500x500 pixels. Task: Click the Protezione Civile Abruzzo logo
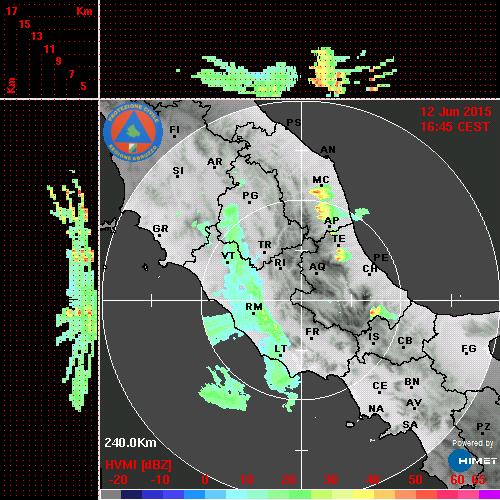tap(133, 132)
